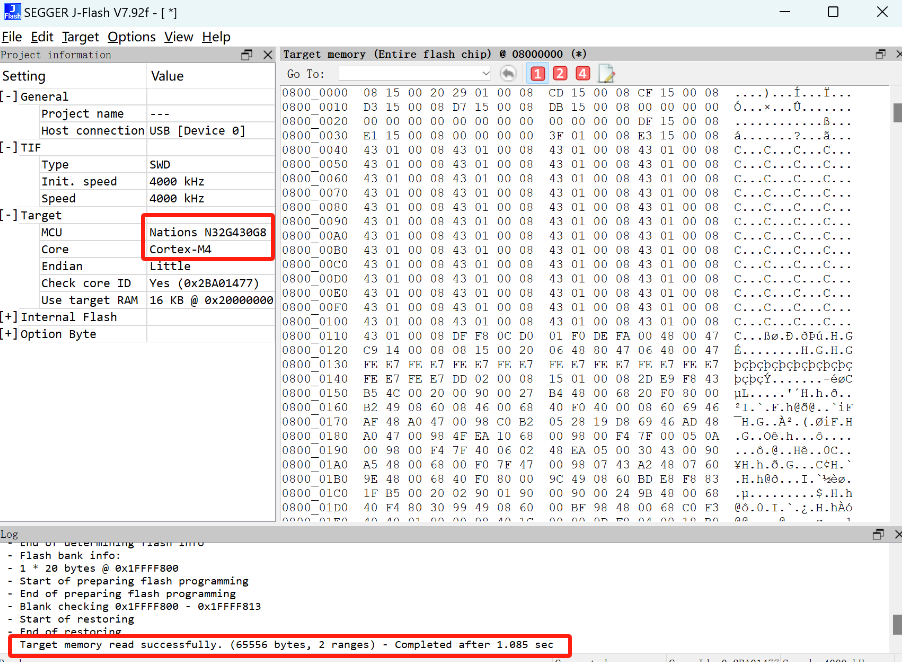Click log line 'Target memory read successfully'
The height and width of the screenshot is (662, 902).
click(286, 645)
